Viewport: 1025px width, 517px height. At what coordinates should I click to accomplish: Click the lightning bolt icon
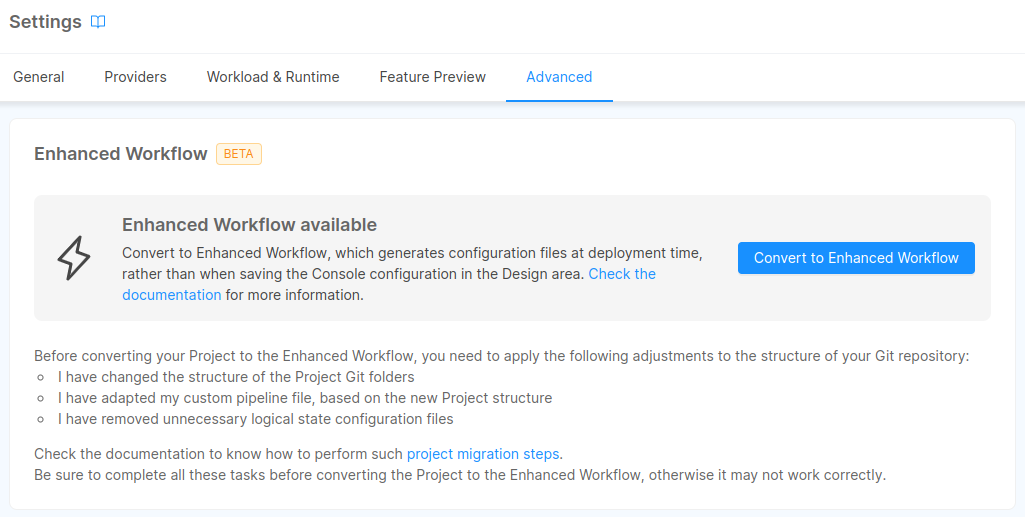coord(74,258)
